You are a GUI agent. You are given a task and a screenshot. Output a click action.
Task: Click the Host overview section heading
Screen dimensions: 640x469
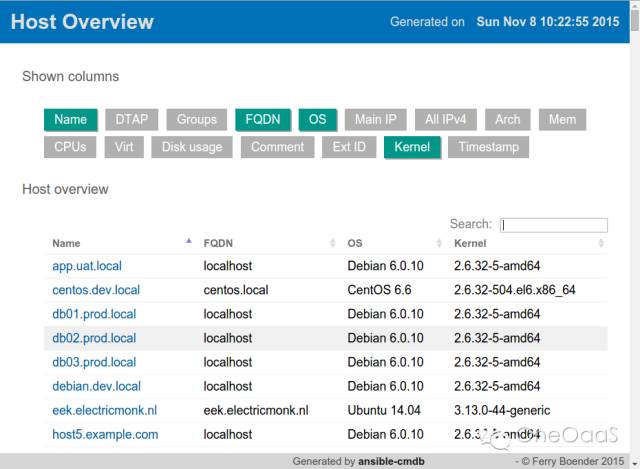click(x=65, y=189)
